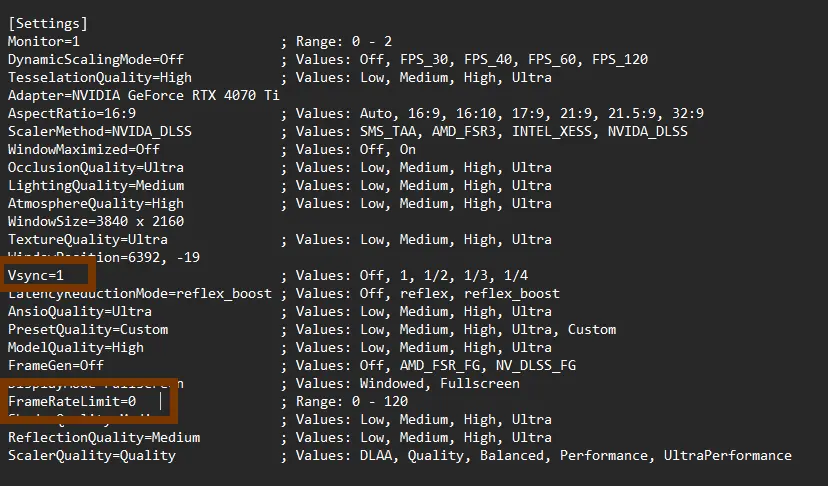Click the ModelQuality=High setting
The image size is (828, 486).
click(76, 348)
